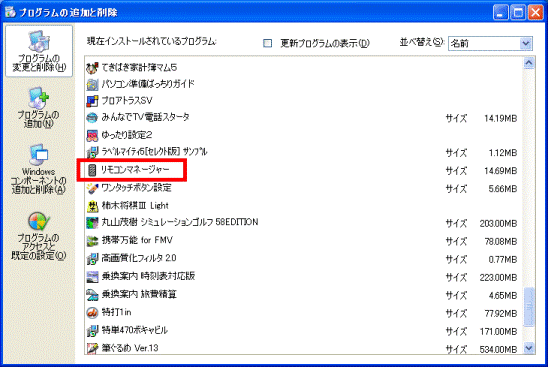Screen dimensions: 548x367
Task: Click ワンタッチボタン設定 program icon
Action: click(x=92, y=188)
